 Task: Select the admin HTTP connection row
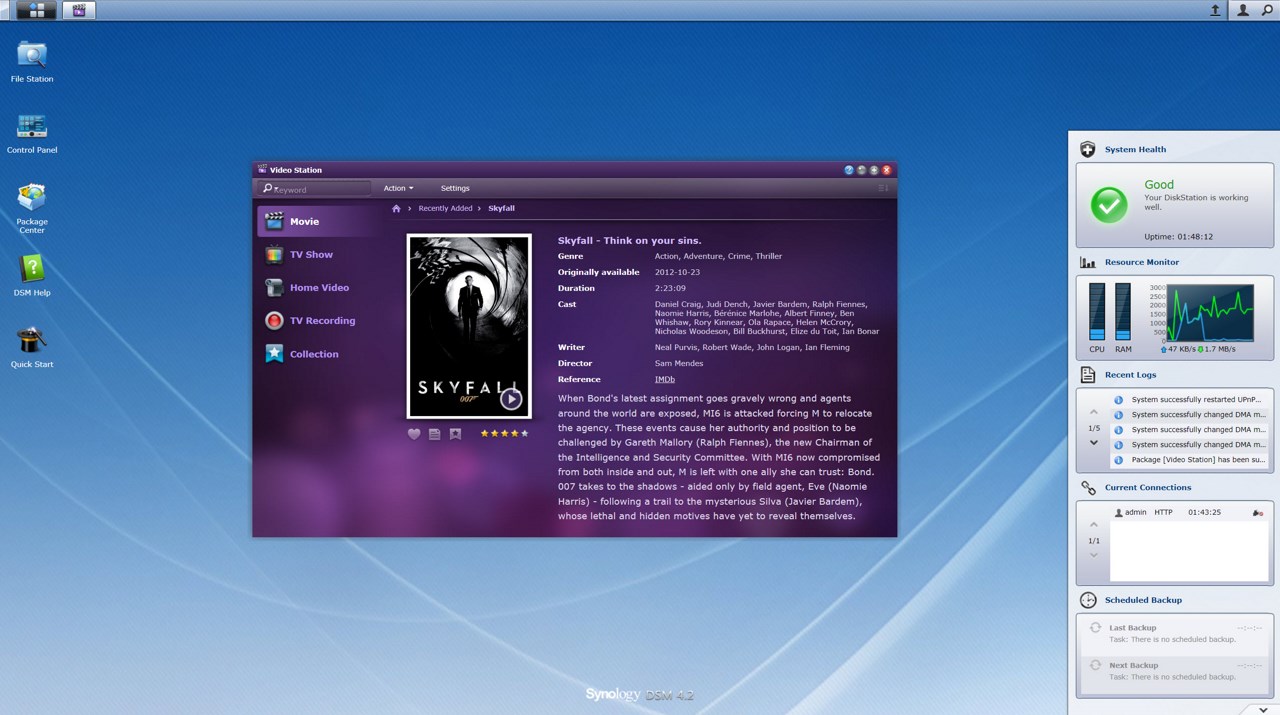pos(1190,512)
